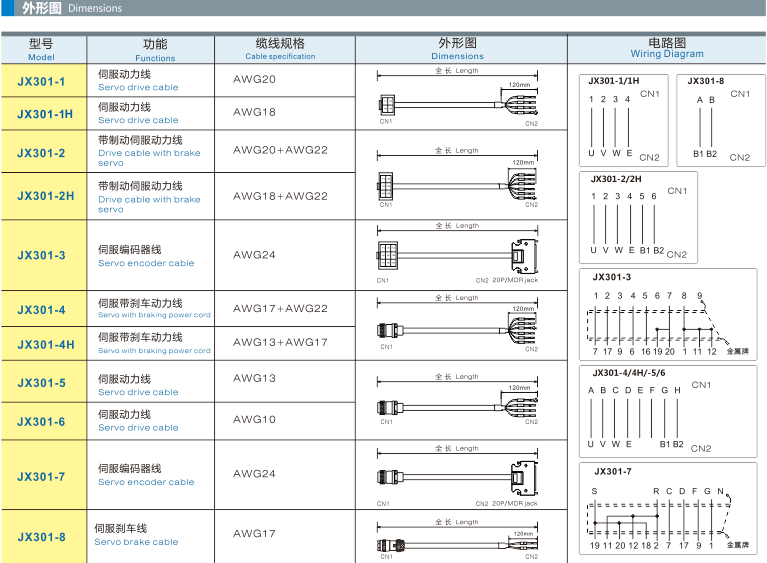The height and width of the screenshot is (563, 767).
Task: Select the JX301-8 model cell
Action: pos(44,537)
